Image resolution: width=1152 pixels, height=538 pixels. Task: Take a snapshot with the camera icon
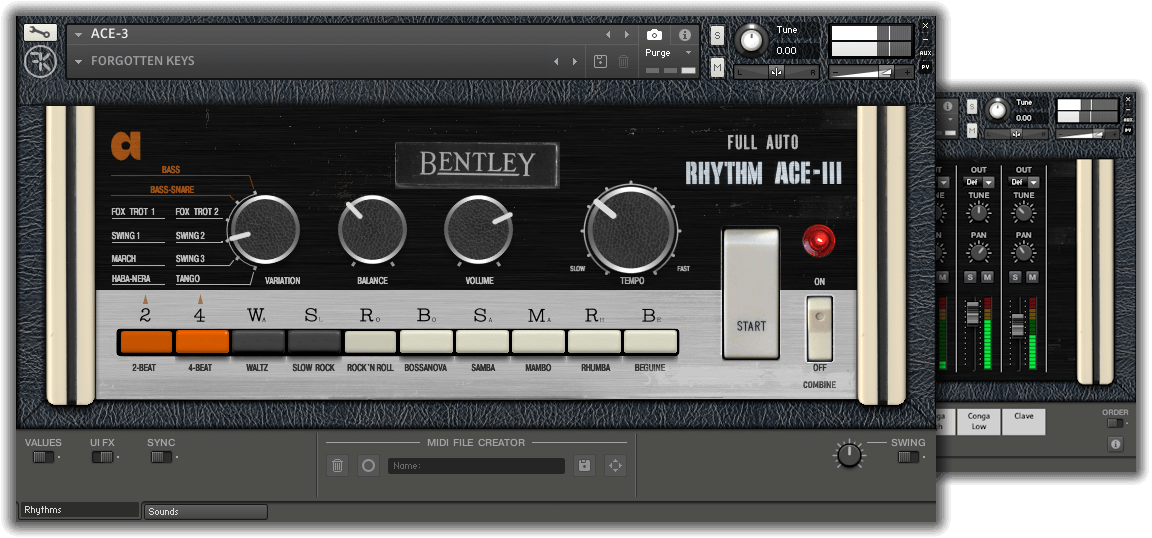(x=654, y=35)
